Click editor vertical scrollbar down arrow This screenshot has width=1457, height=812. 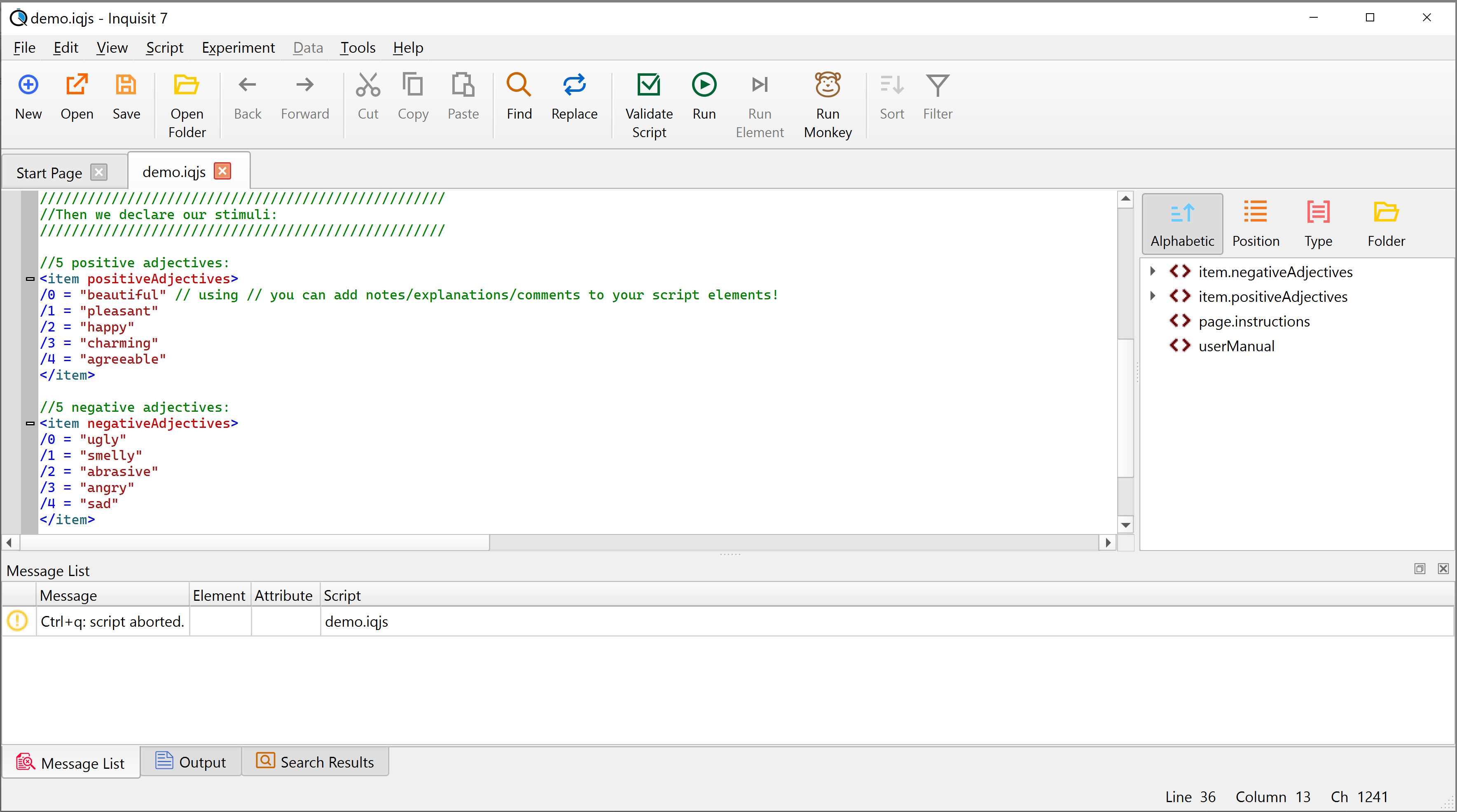(x=1125, y=525)
